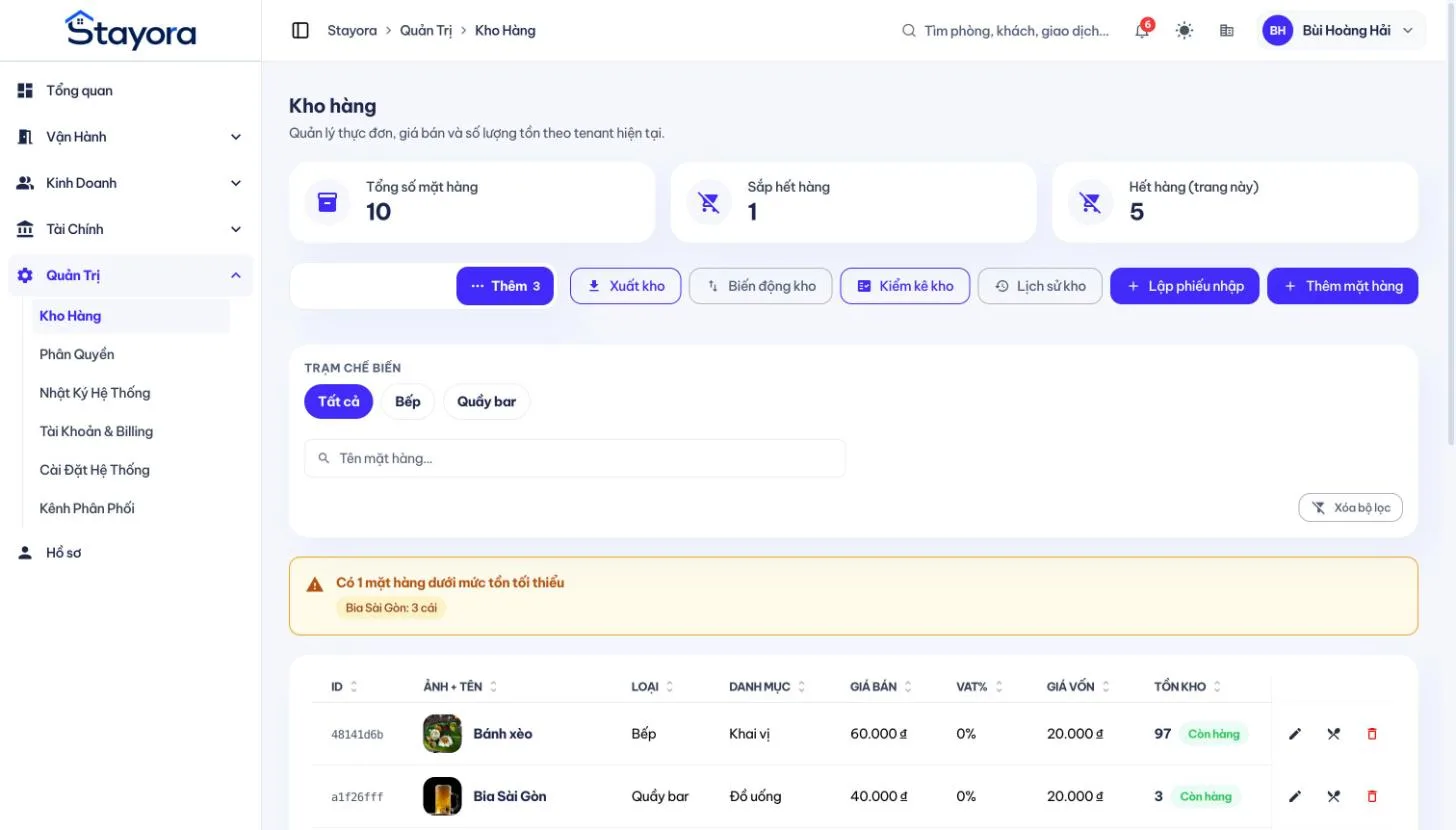Select the Tất cả station filter chip
The height and width of the screenshot is (830, 1456).
[x=339, y=401]
